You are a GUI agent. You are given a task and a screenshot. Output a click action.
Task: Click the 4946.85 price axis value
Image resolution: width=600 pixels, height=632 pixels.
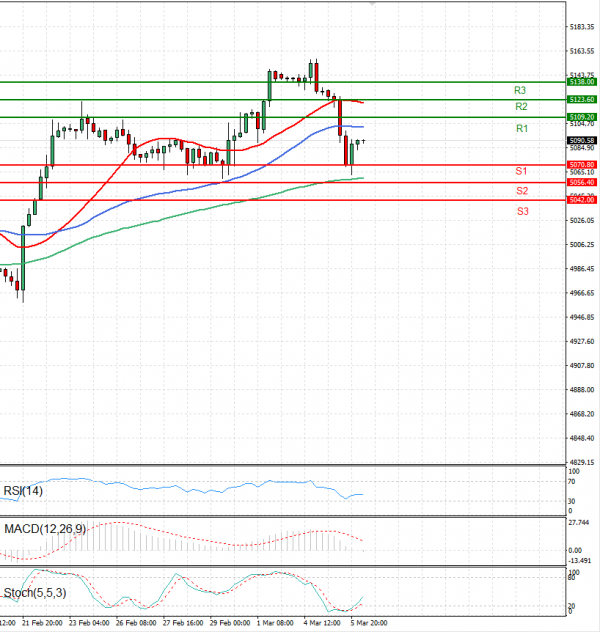point(582,317)
